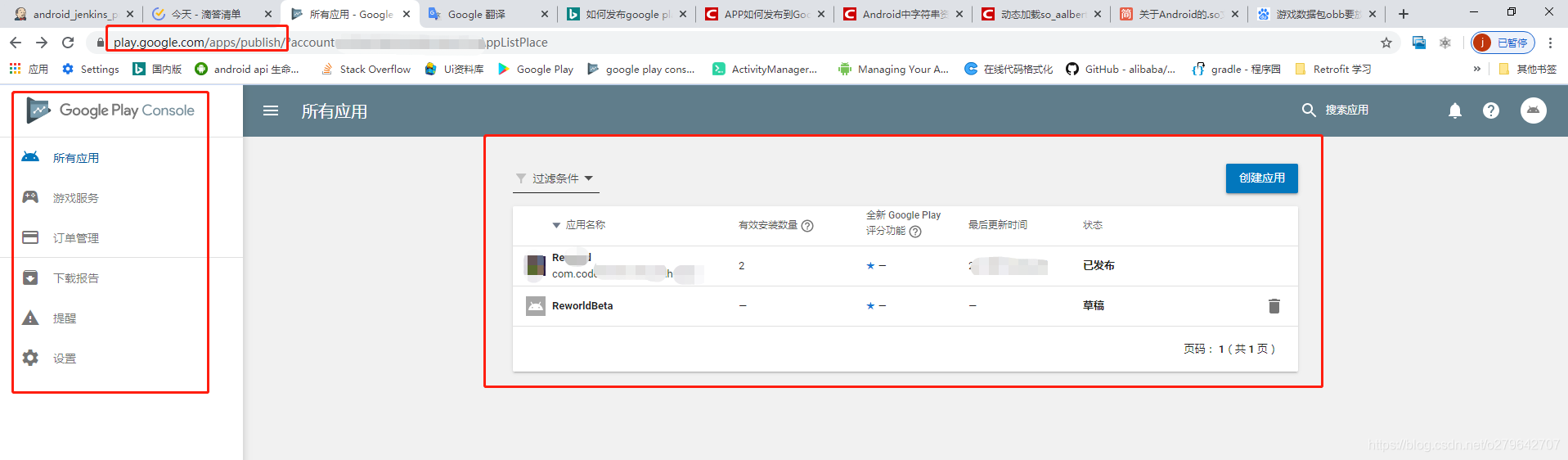Click the 已发布 status text
The height and width of the screenshot is (460, 1568).
(x=1098, y=265)
